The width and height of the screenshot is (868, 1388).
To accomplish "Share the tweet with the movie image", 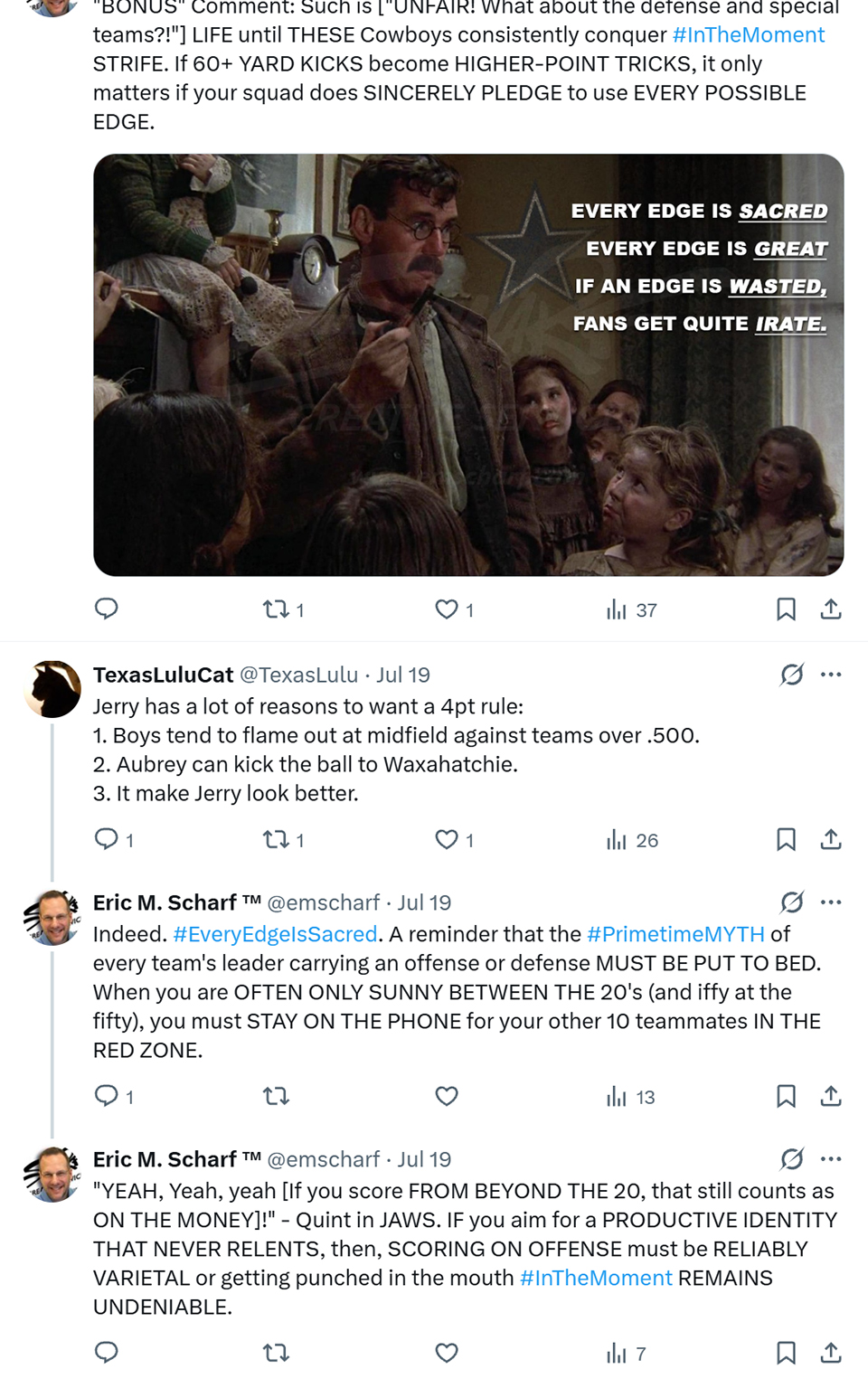I will pos(831,609).
